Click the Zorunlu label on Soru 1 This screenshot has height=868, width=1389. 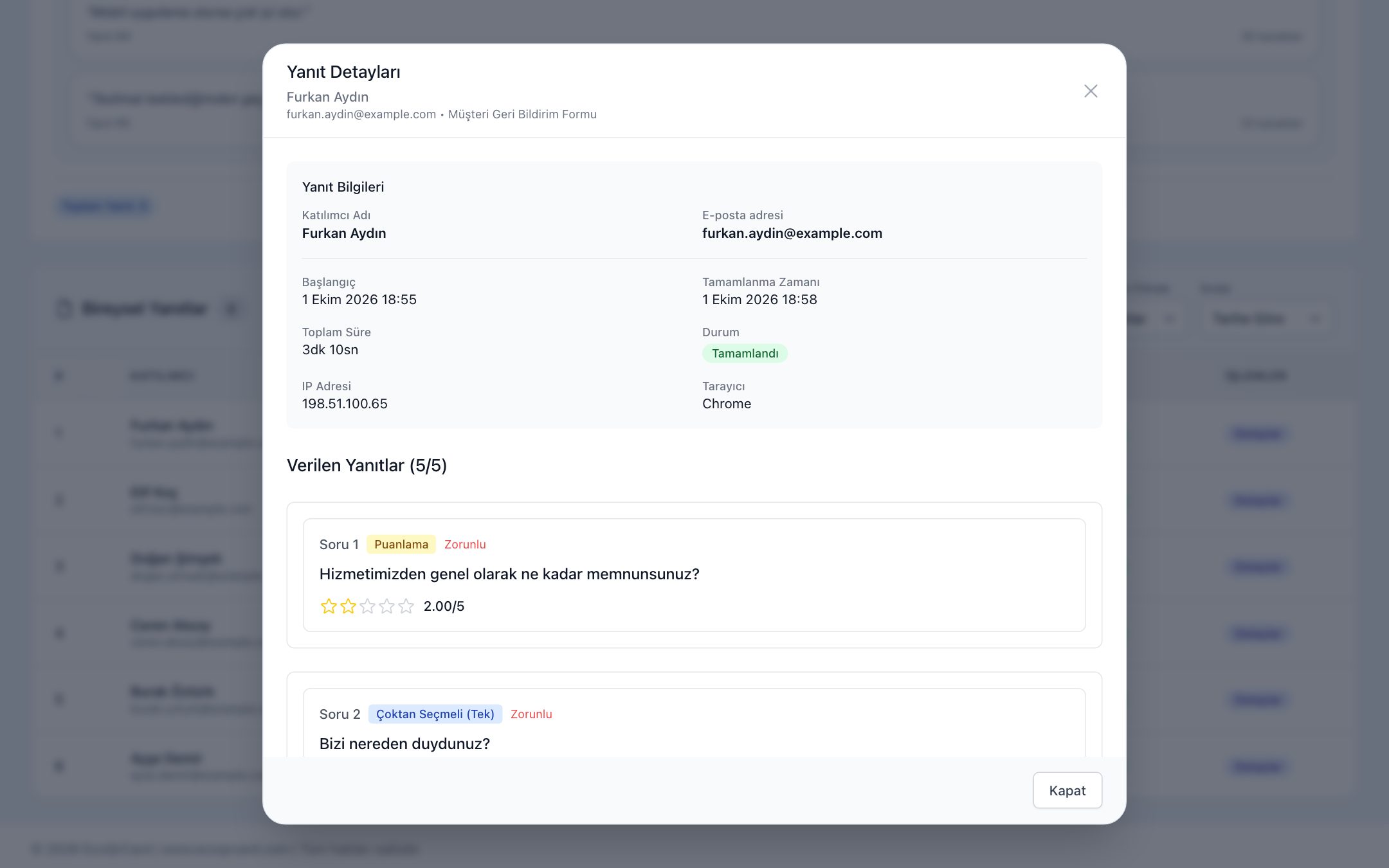pos(465,544)
